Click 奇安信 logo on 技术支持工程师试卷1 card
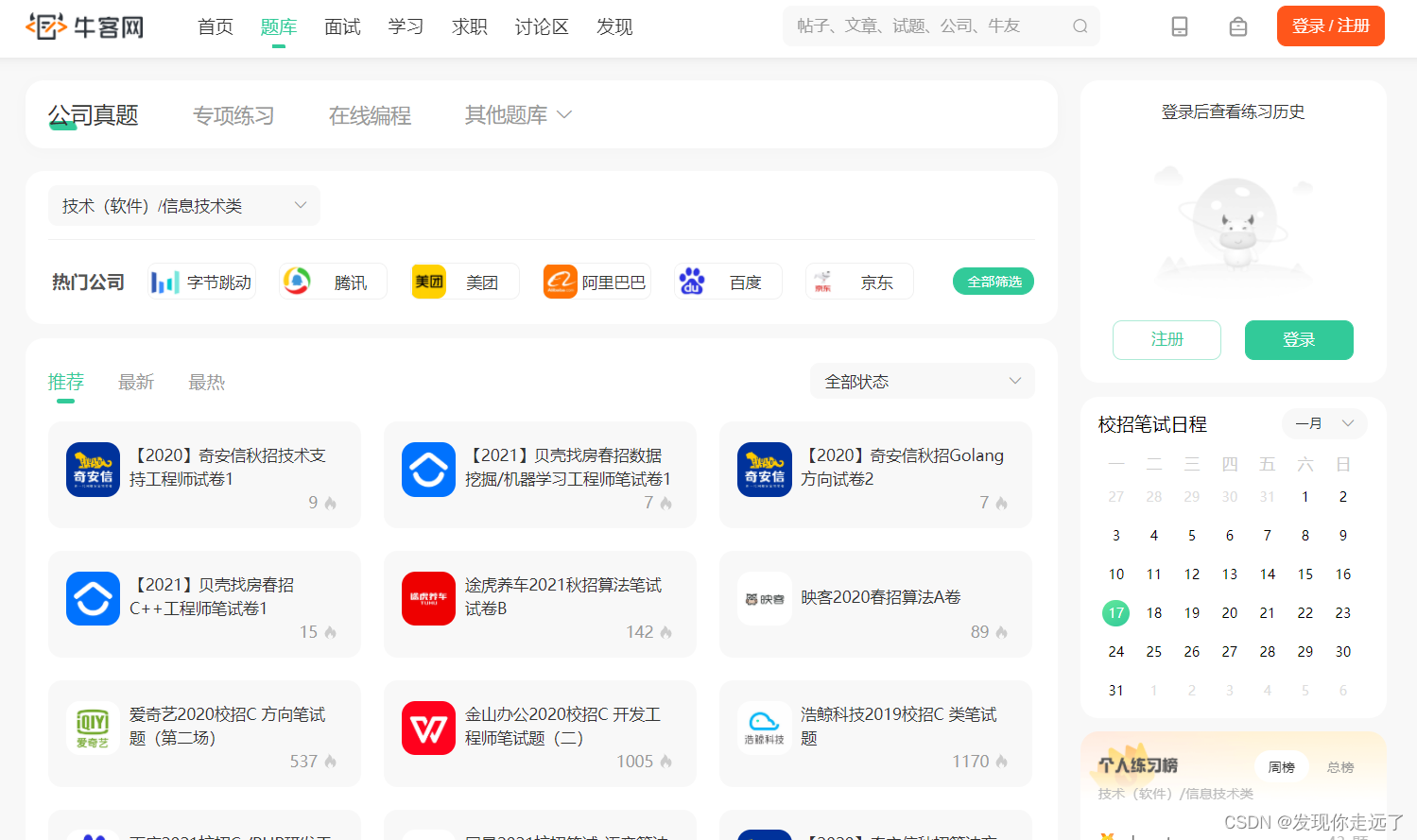Viewport: 1417px width, 840px height. pyautogui.click(x=93, y=470)
